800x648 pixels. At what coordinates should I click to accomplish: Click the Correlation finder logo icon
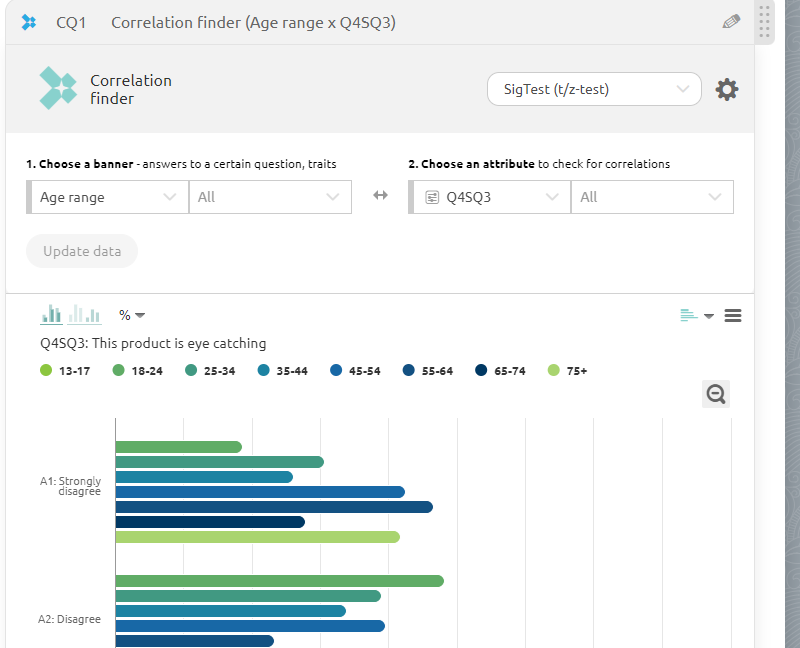pyautogui.click(x=57, y=88)
